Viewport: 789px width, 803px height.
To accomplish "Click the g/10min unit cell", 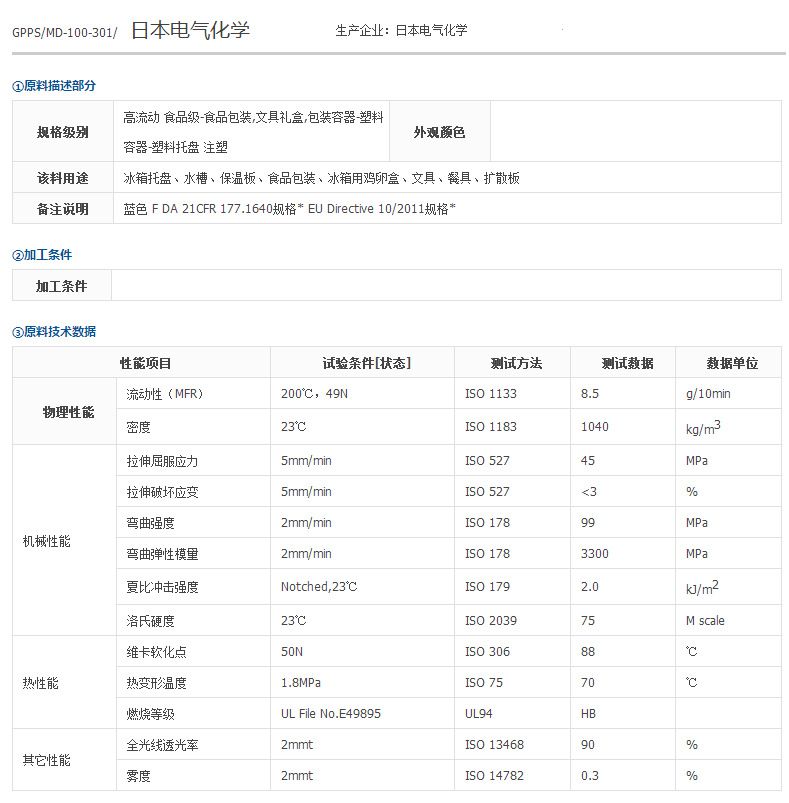I will (729, 394).
